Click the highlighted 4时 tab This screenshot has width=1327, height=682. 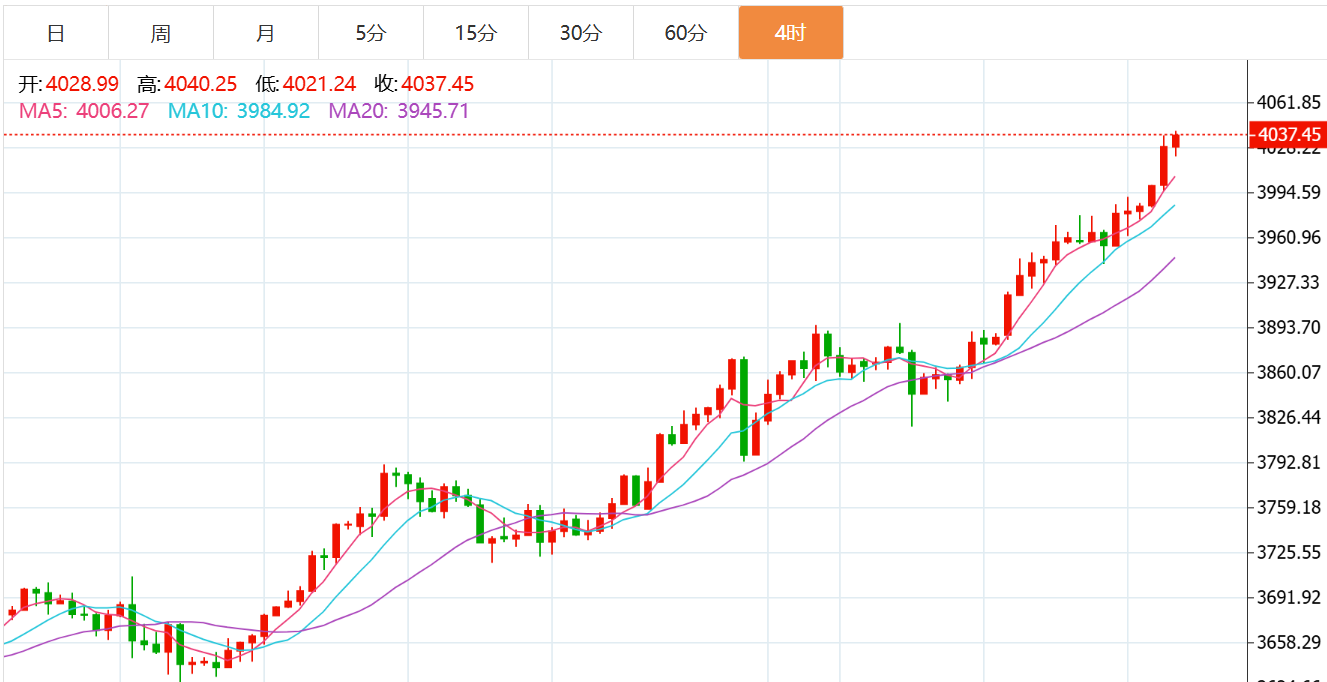coord(790,33)
